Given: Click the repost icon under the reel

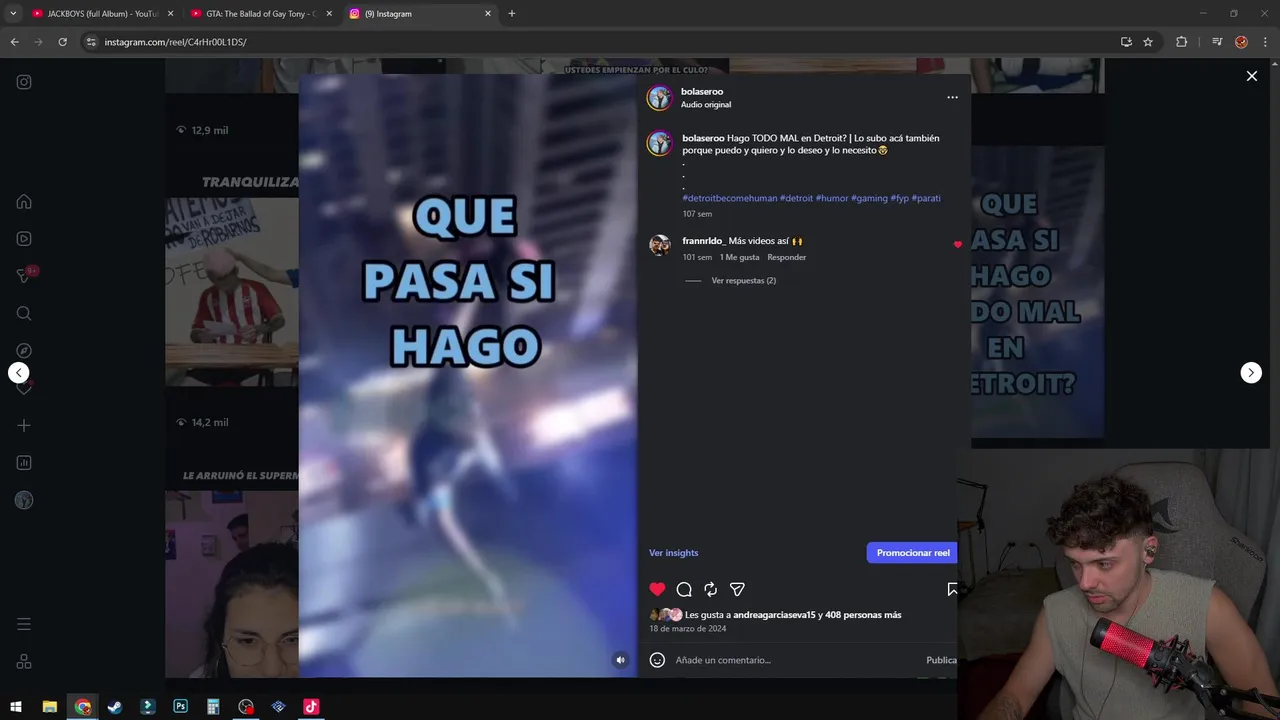Looking at the screenshot, I should click(x=710, y=589).
